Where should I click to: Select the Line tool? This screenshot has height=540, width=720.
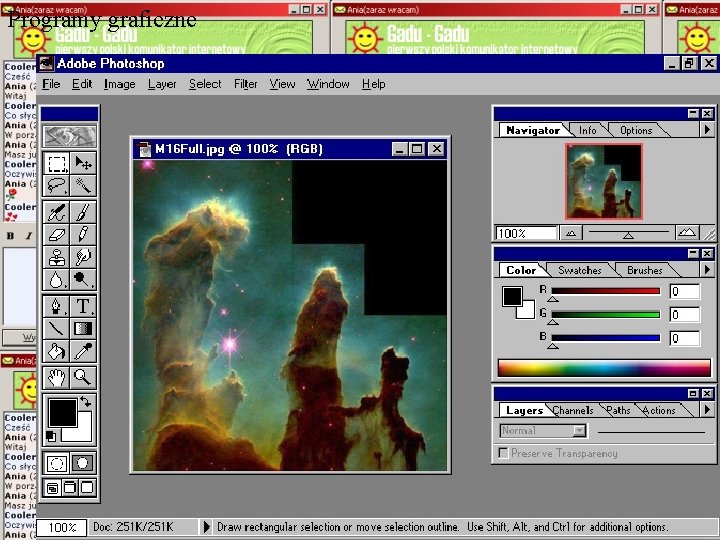pyautogui.click(x=56, y=329)
